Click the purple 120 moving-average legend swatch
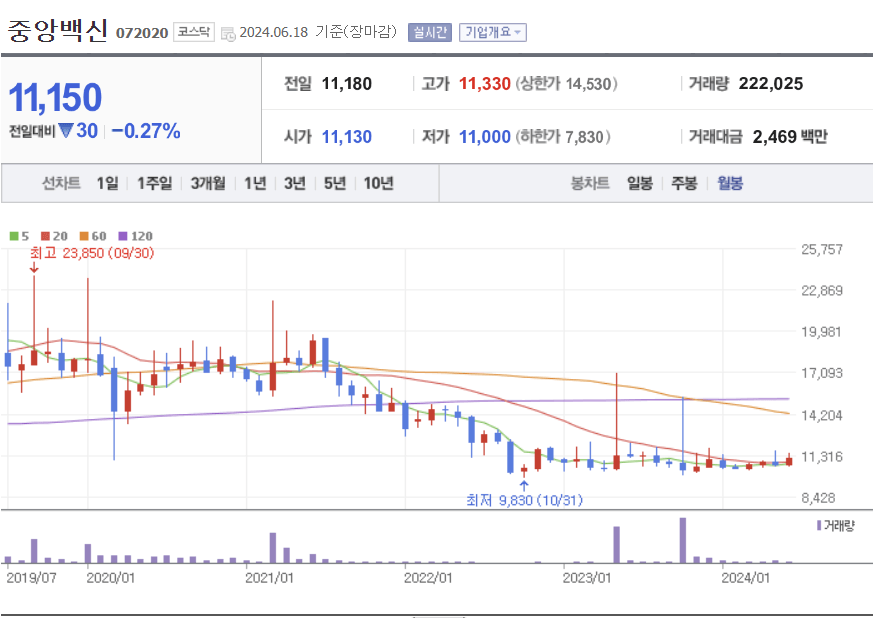The image size is (873, 618). coord(123,236)
